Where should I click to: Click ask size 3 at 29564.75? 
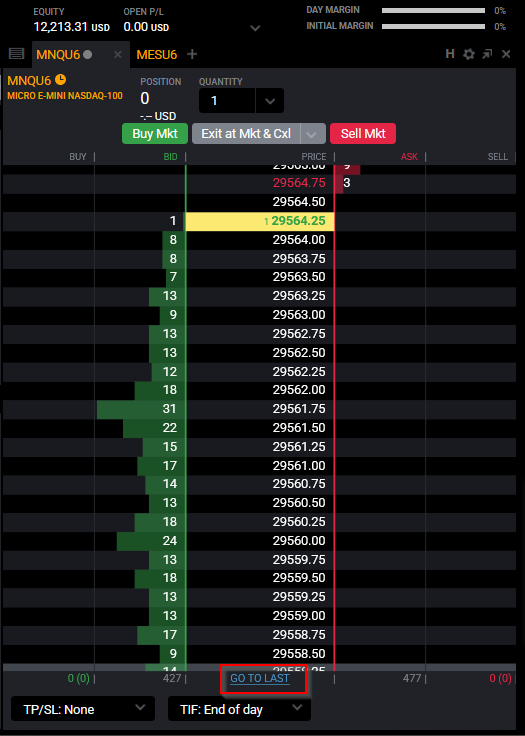tap(347, 183)
